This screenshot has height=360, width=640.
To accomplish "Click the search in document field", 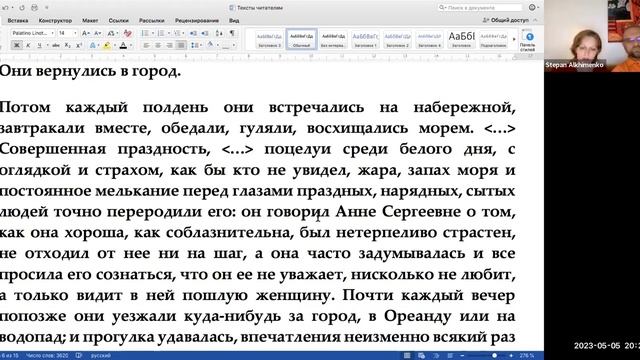I will (x=480, y=7).
